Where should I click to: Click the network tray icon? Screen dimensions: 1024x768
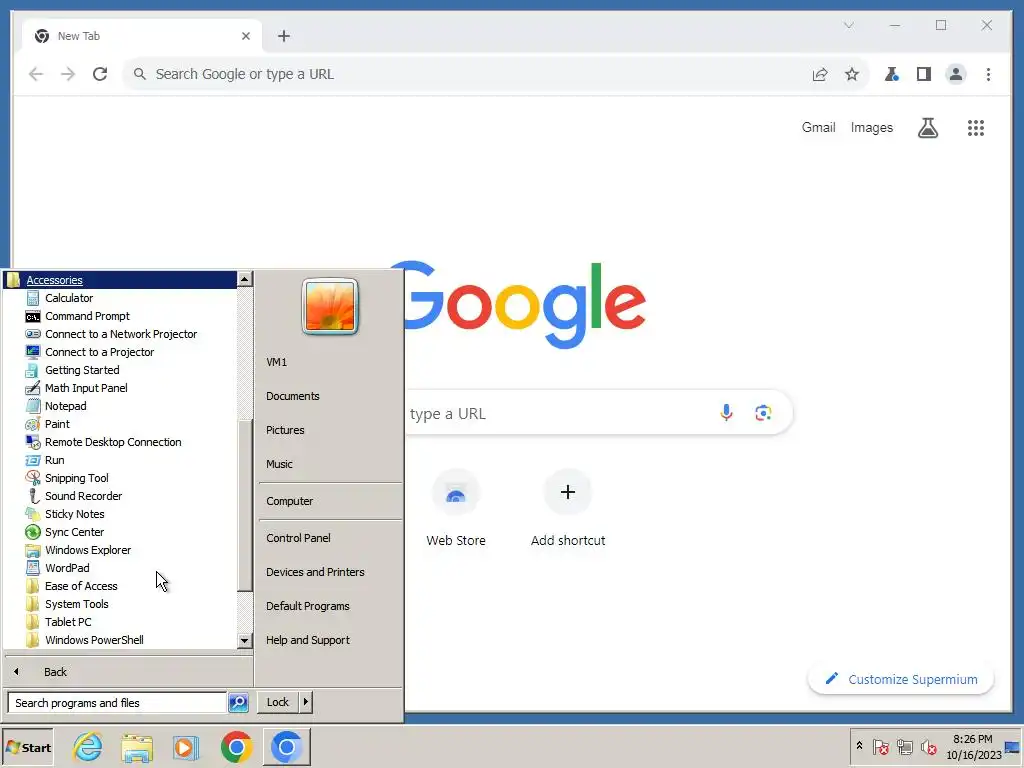[x=905, y=747]
